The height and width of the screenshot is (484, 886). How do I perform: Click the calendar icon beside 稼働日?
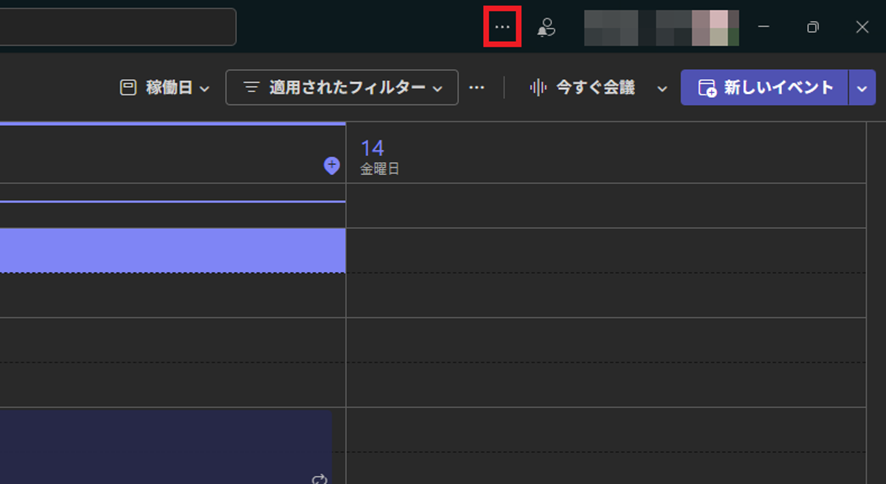[x=128, y=88]
